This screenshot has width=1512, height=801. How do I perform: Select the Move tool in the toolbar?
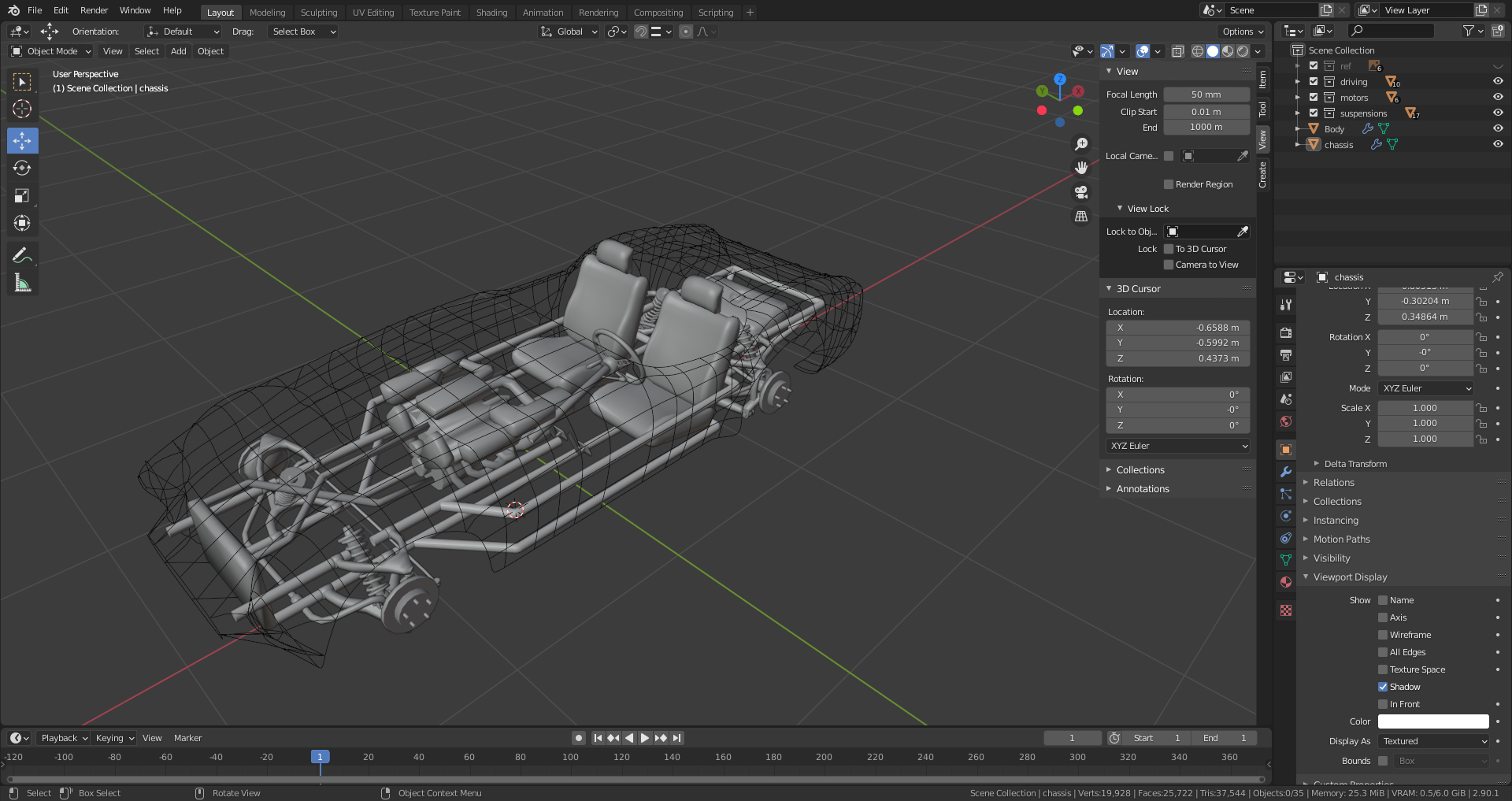[22, 141]
